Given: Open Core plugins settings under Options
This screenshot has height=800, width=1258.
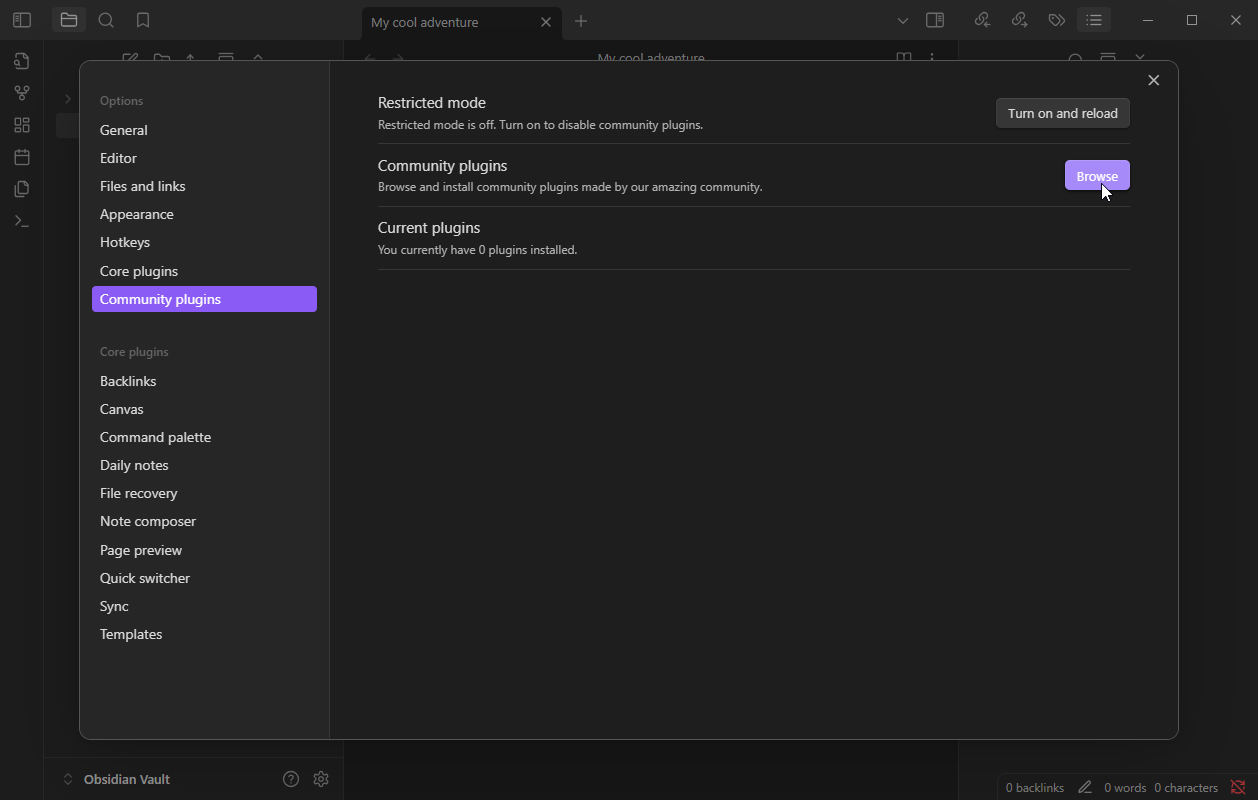Looking at the screenshot, I should 204,271.
